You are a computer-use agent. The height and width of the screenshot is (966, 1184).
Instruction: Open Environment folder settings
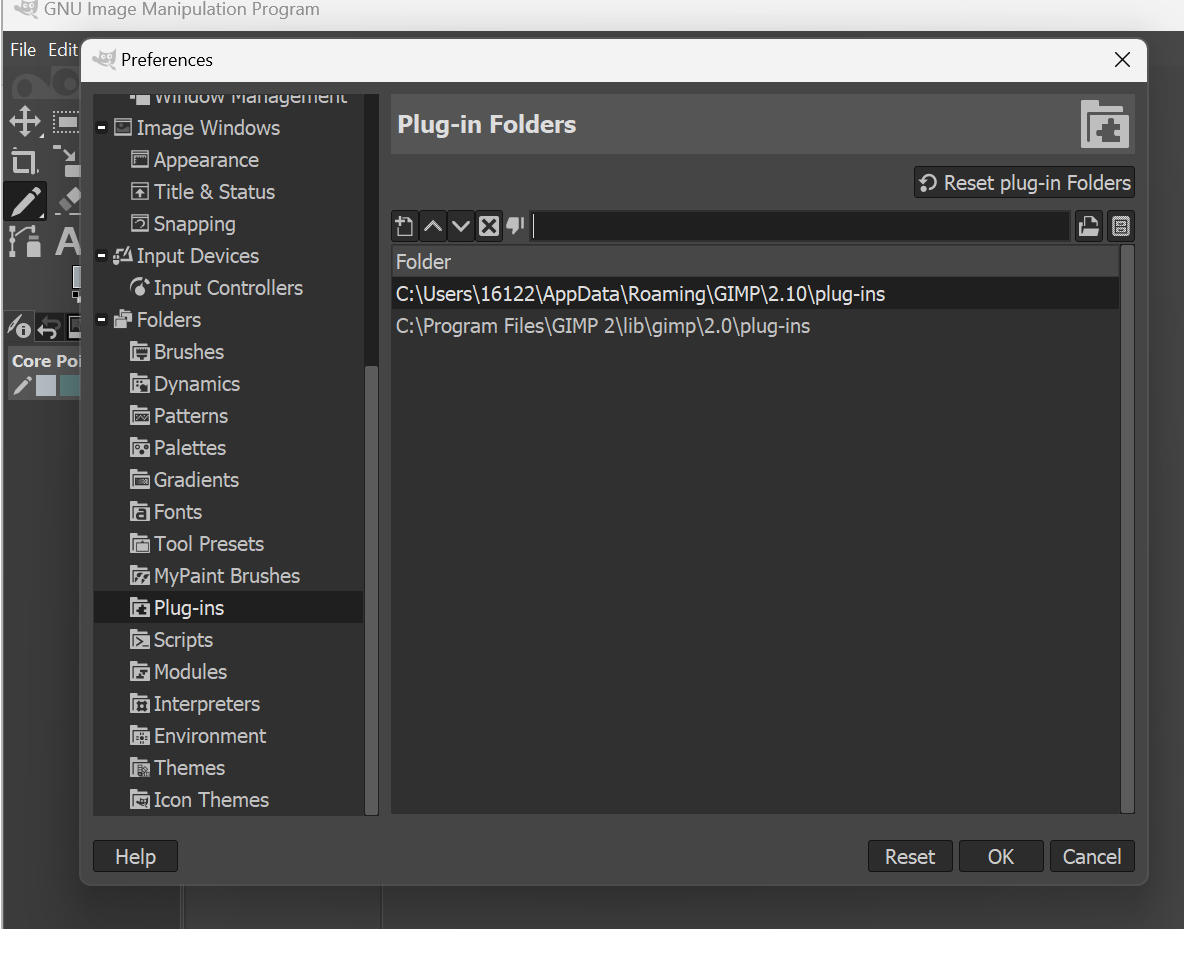[x=210, y=736]
